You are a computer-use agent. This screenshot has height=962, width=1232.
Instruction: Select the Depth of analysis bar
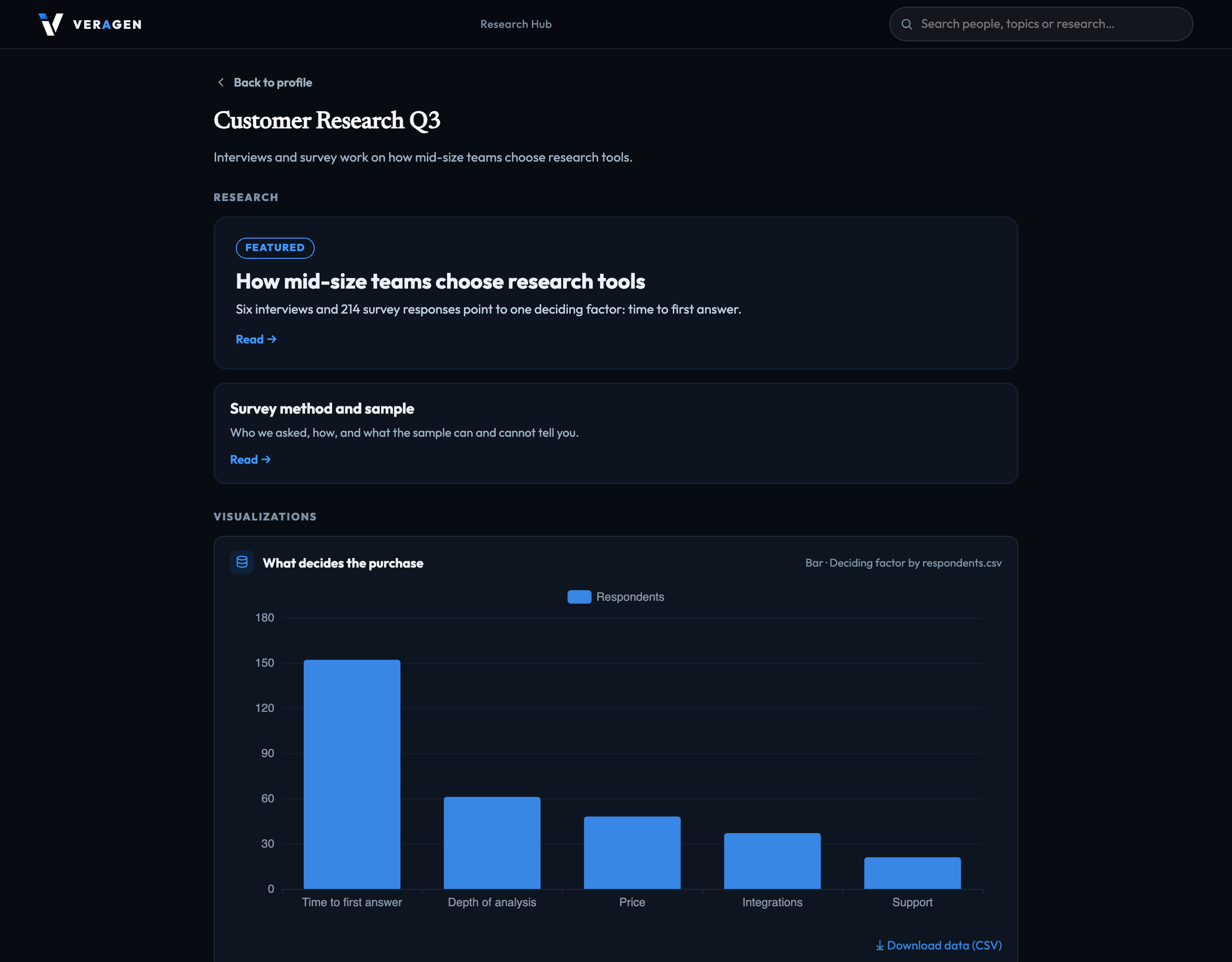tap(492, 842)
